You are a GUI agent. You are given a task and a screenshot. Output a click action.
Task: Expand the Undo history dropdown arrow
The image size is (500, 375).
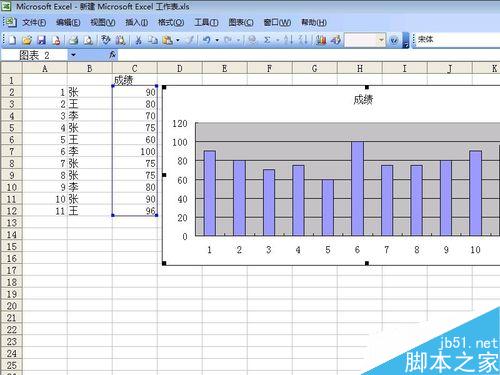tap(217, 40)
